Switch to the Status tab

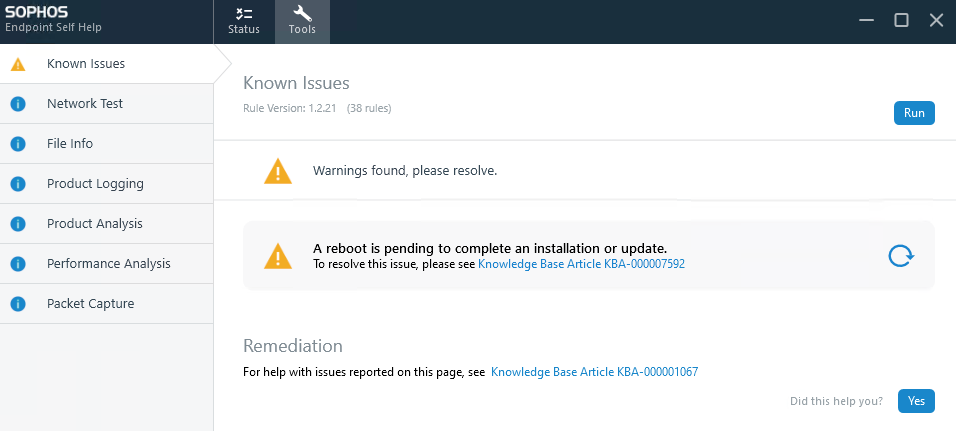[x=243, y=21]
